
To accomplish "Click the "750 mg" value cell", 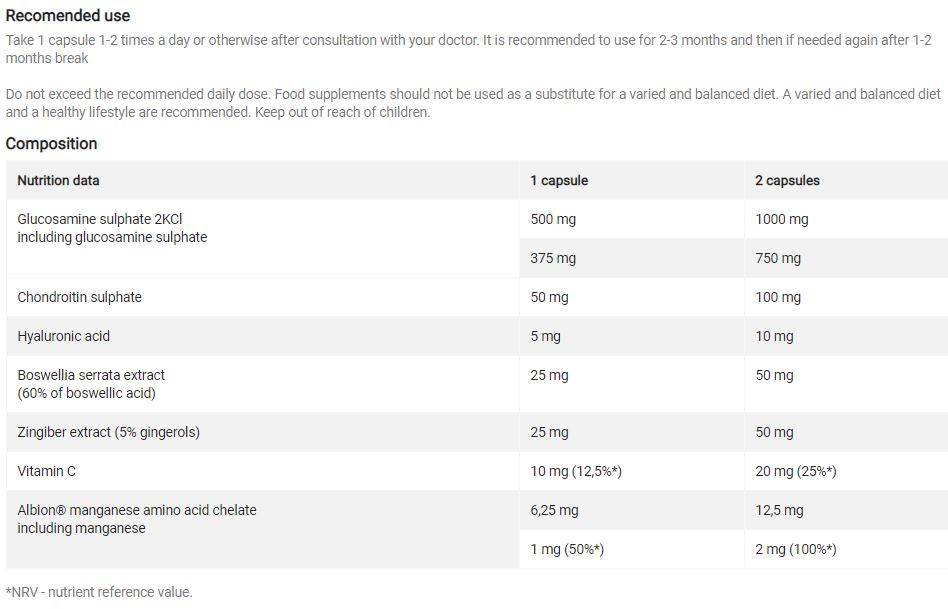I will pyautogui.click(x=778, y=258).
